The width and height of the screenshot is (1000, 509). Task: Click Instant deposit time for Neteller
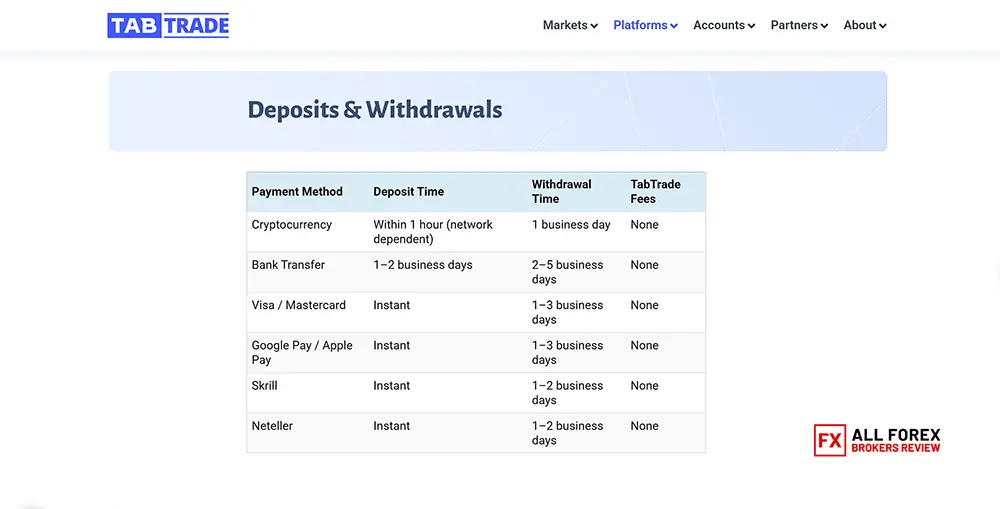pyautogui.click(x=392, y=425)
